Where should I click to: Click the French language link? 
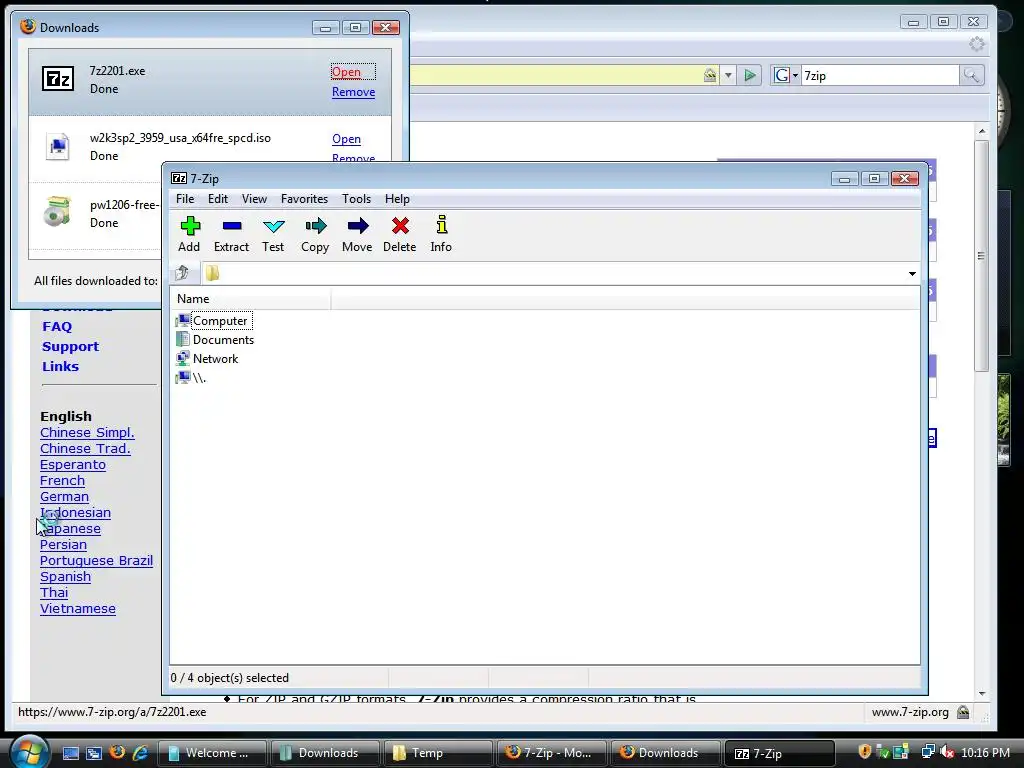[x=62, y=481]
